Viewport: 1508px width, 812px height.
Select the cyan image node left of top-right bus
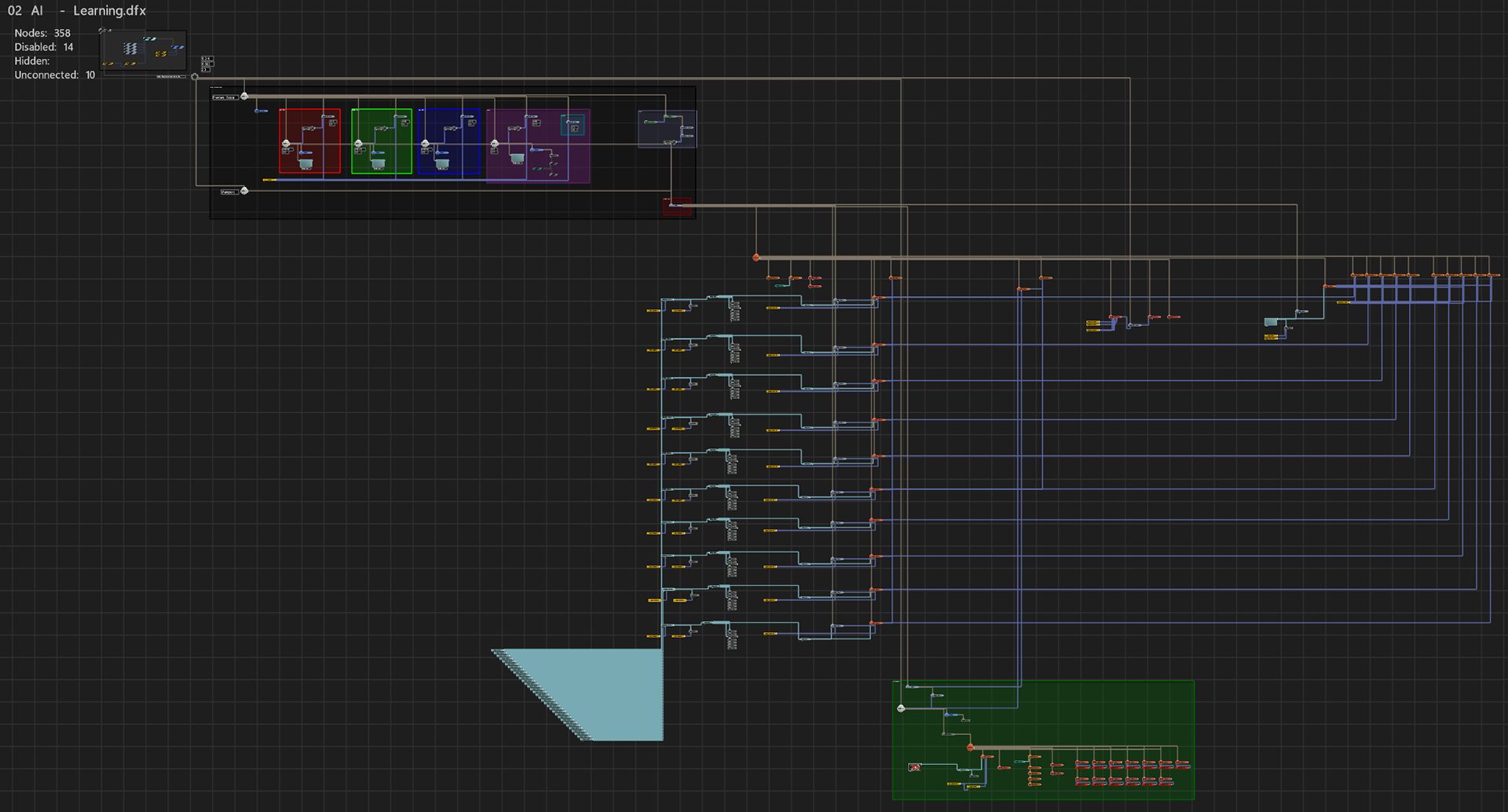[x=1271, y=323]
